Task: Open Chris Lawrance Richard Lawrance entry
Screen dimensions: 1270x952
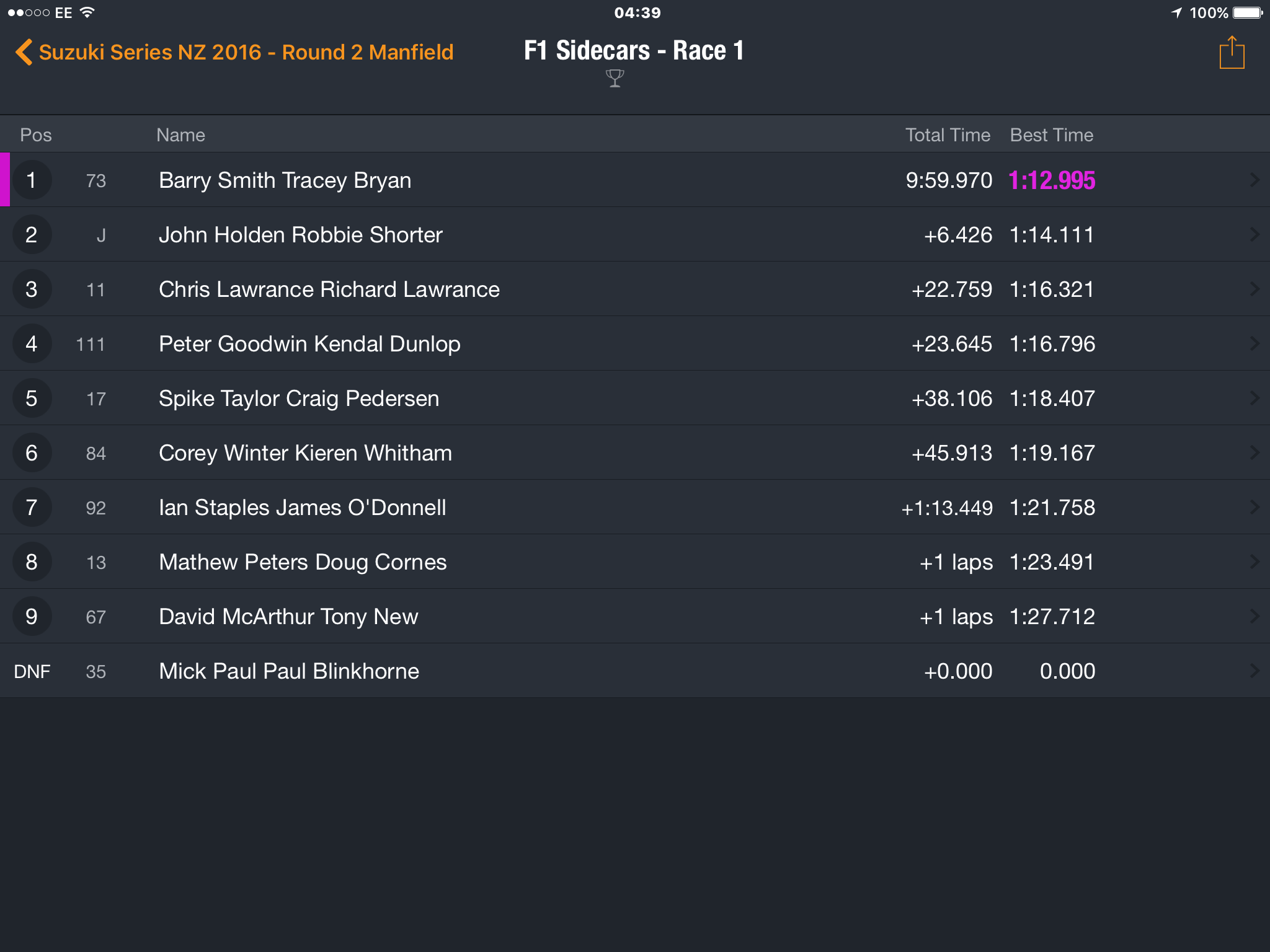Action: 635,289
